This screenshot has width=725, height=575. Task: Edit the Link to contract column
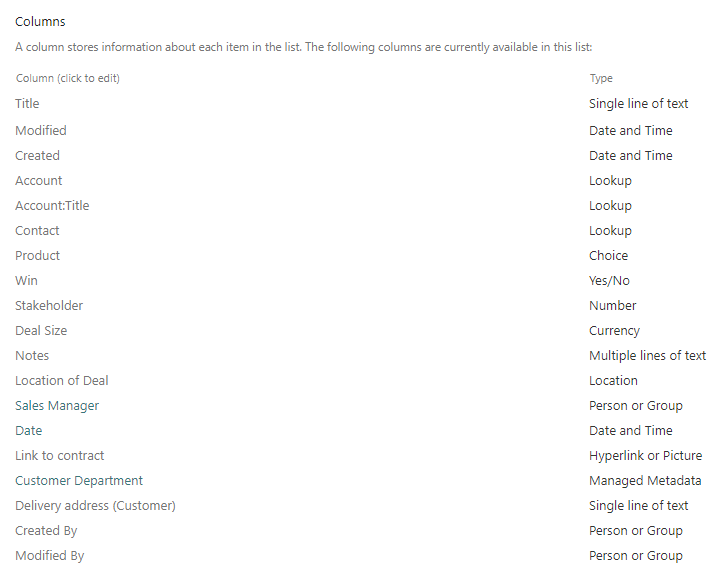(59, 456)
